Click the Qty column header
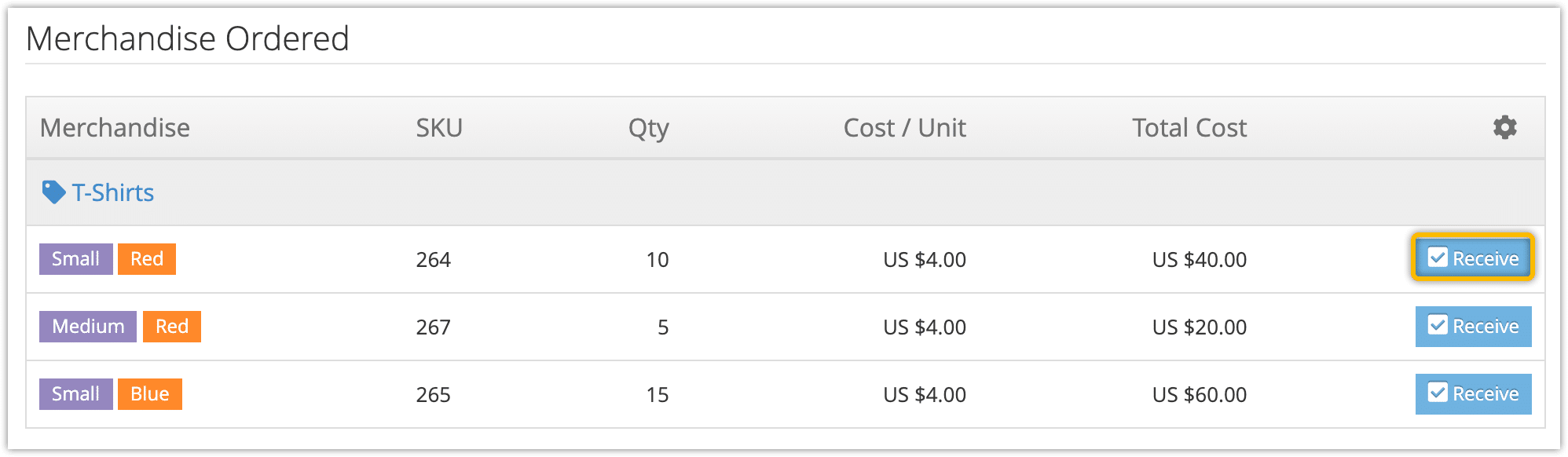Screen dimensions: 1568x457 coord(648,128)
